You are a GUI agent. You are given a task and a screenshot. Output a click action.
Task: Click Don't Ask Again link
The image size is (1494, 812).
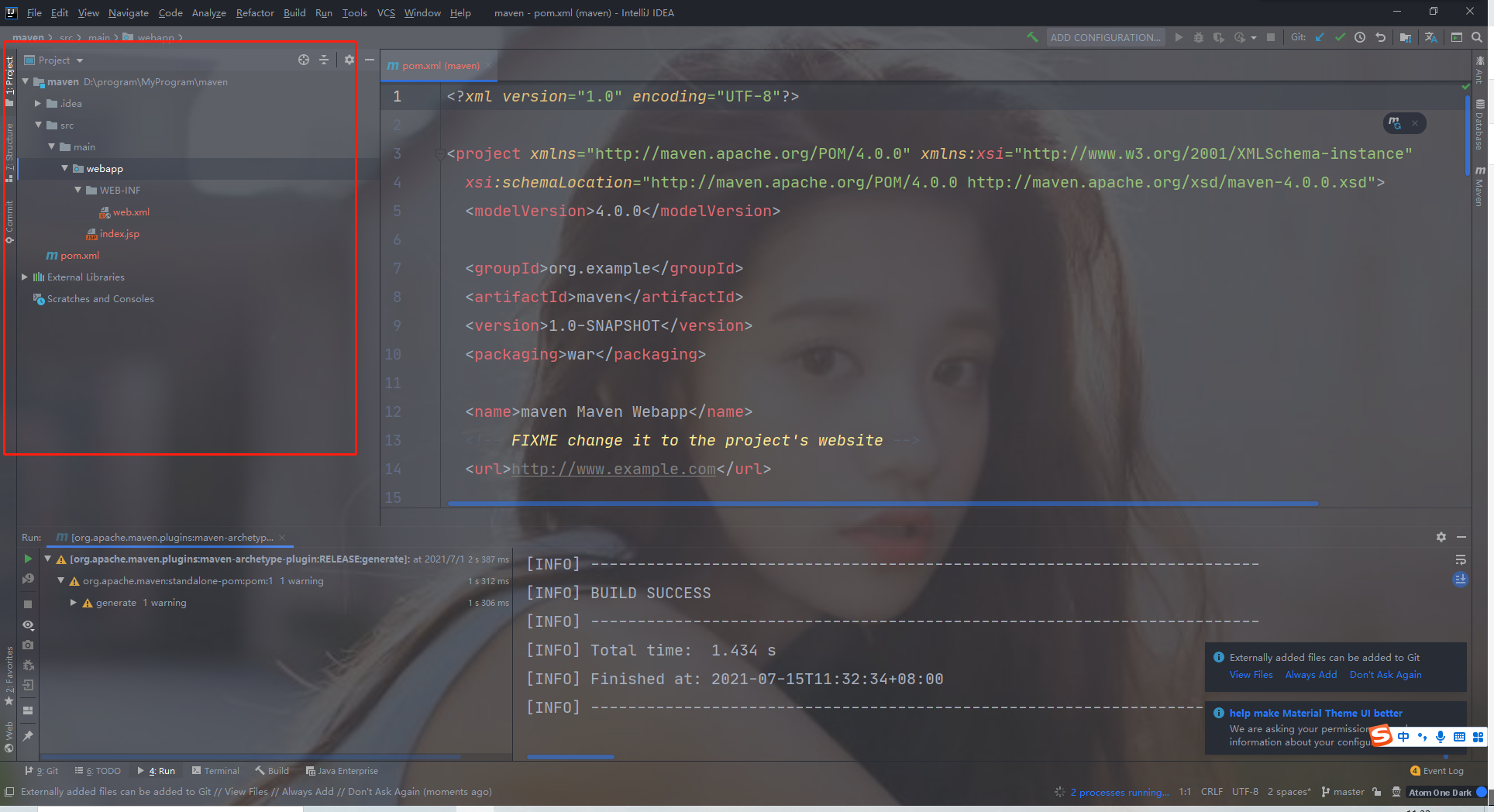tap(1386, 675)
